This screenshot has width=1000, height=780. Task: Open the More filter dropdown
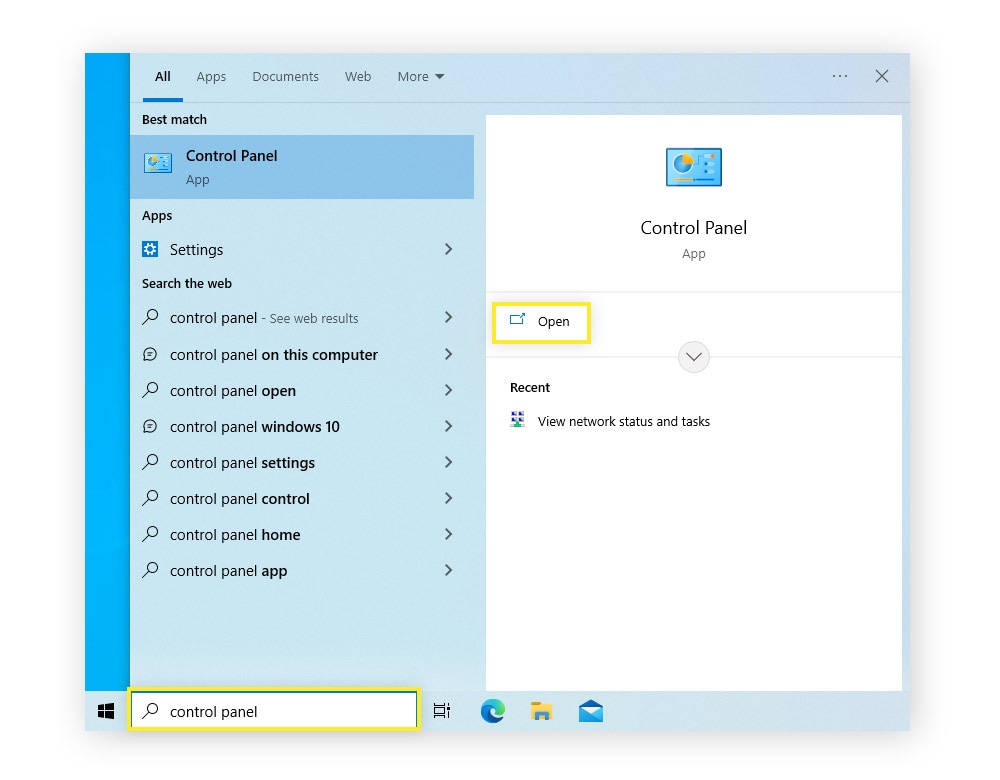(x=421, y=77)
